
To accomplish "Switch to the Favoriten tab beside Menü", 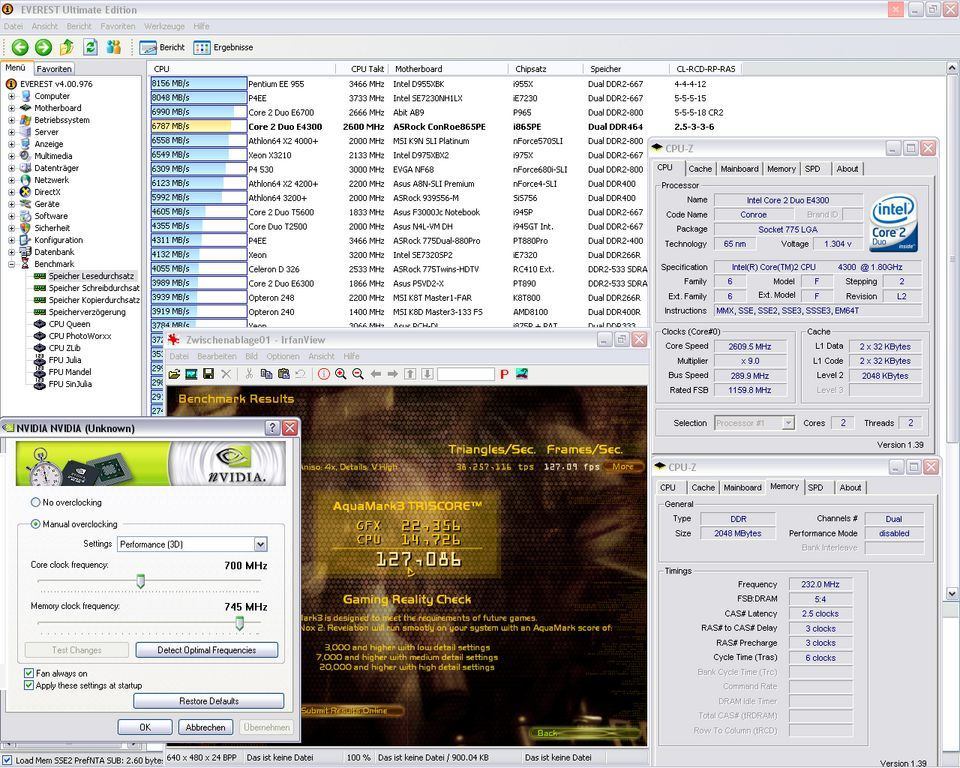I will click(54, 69).
